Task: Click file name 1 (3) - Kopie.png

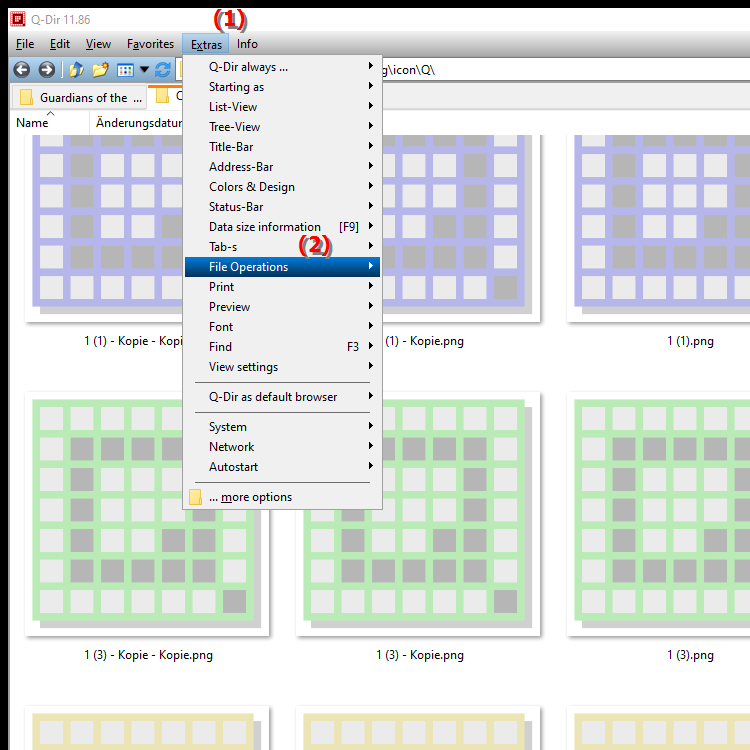Action: (419, 655)
